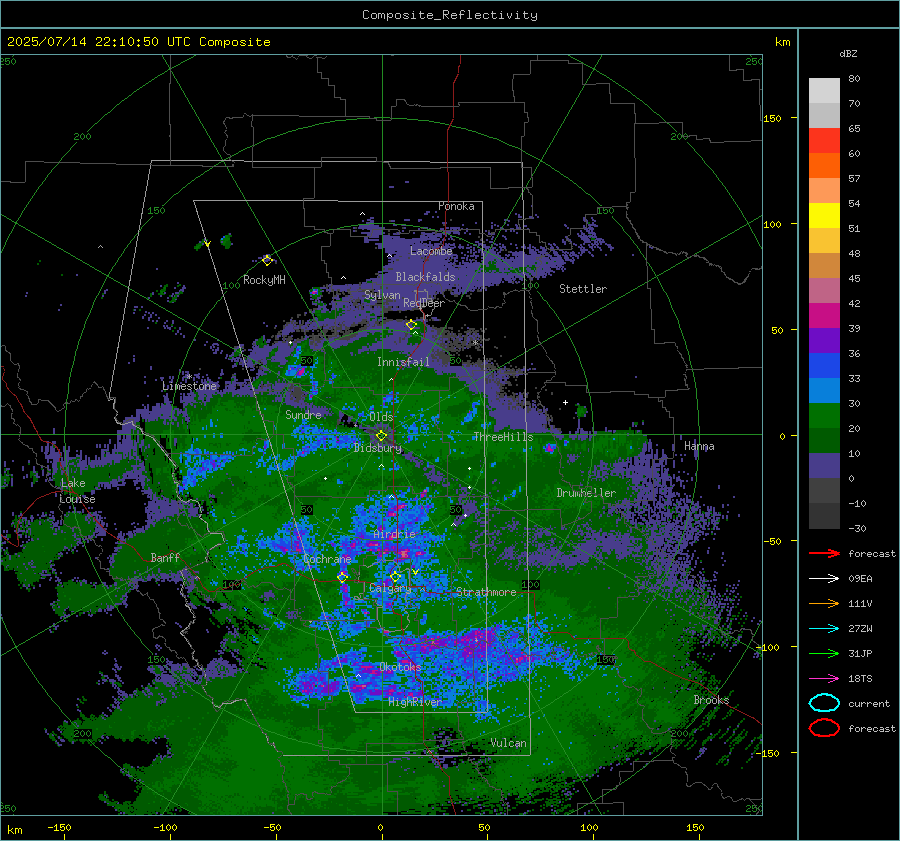Viewport: 900px width, 841px height.
Task: Click the Calgary city label
Action: [x=390, y=588]
